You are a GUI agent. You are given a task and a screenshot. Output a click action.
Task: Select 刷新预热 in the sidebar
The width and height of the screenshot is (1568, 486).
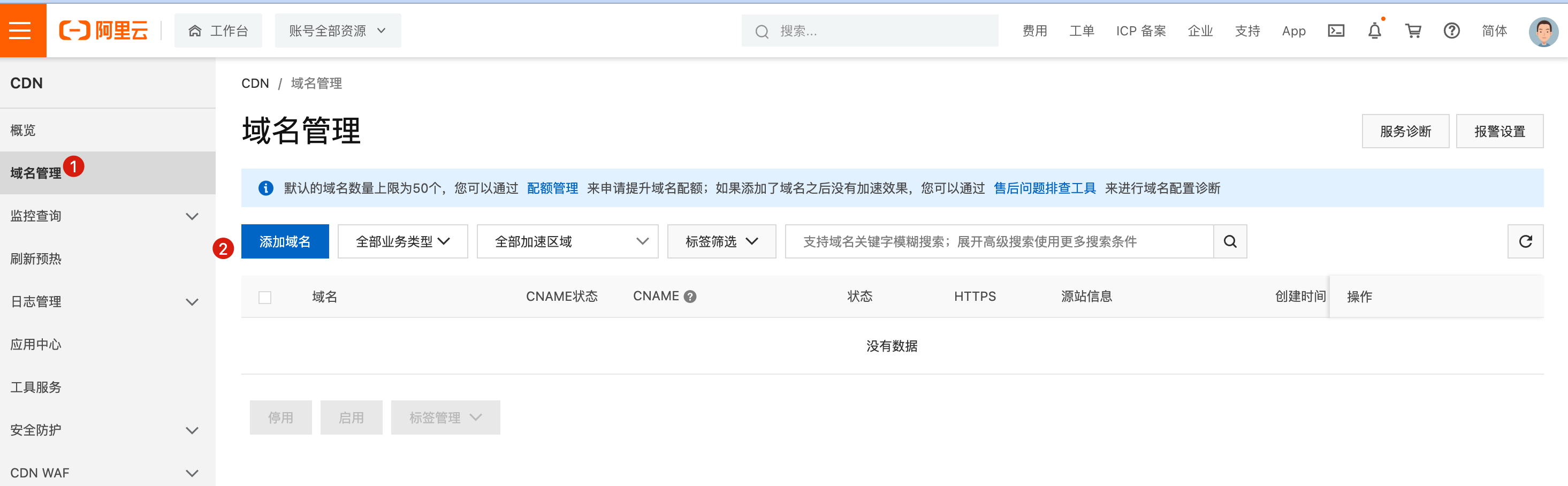click(x=36, y=259)
